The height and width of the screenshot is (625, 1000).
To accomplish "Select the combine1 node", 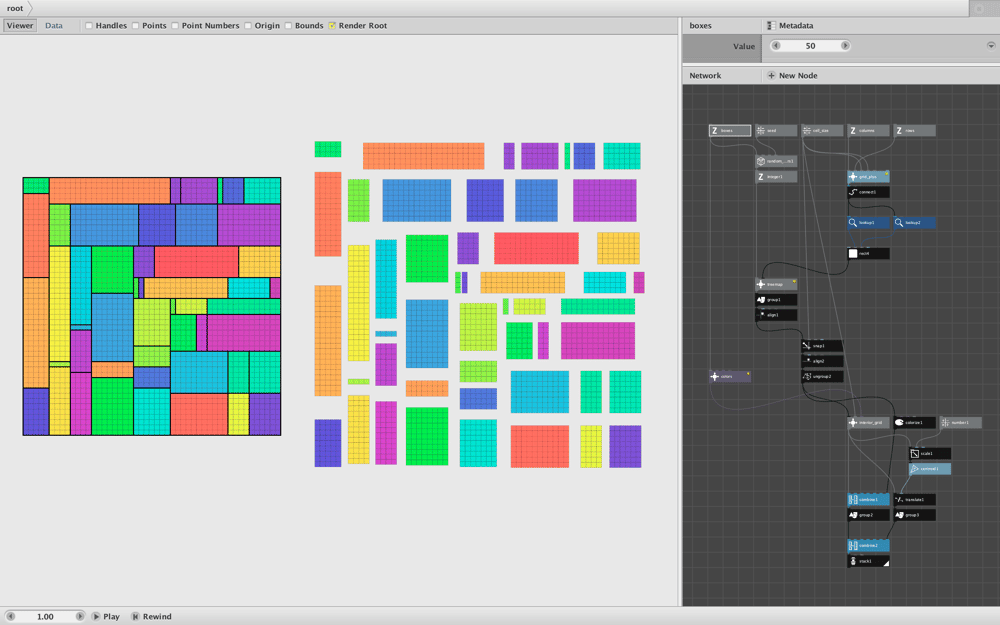I will [868, 499].
